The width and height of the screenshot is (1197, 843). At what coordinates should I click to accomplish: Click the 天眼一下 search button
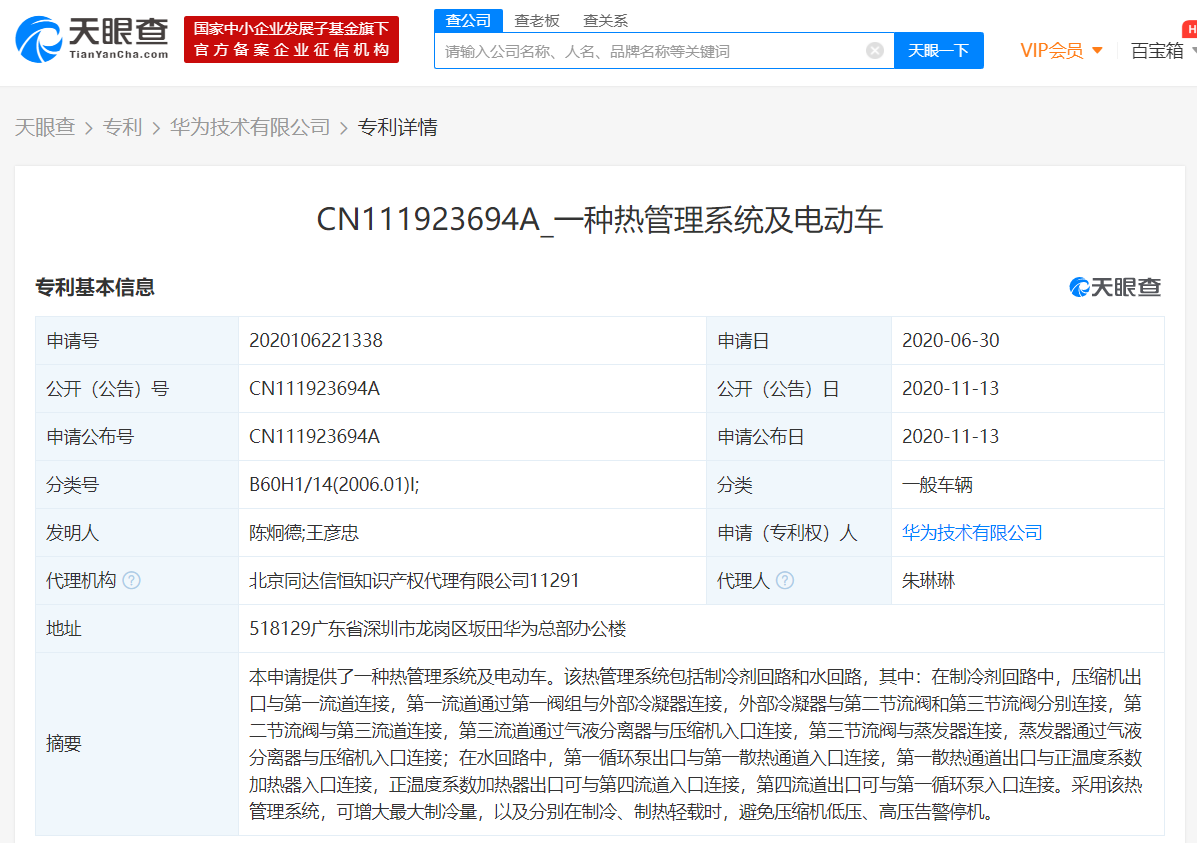pyautogui.click(x=938, y=50)
